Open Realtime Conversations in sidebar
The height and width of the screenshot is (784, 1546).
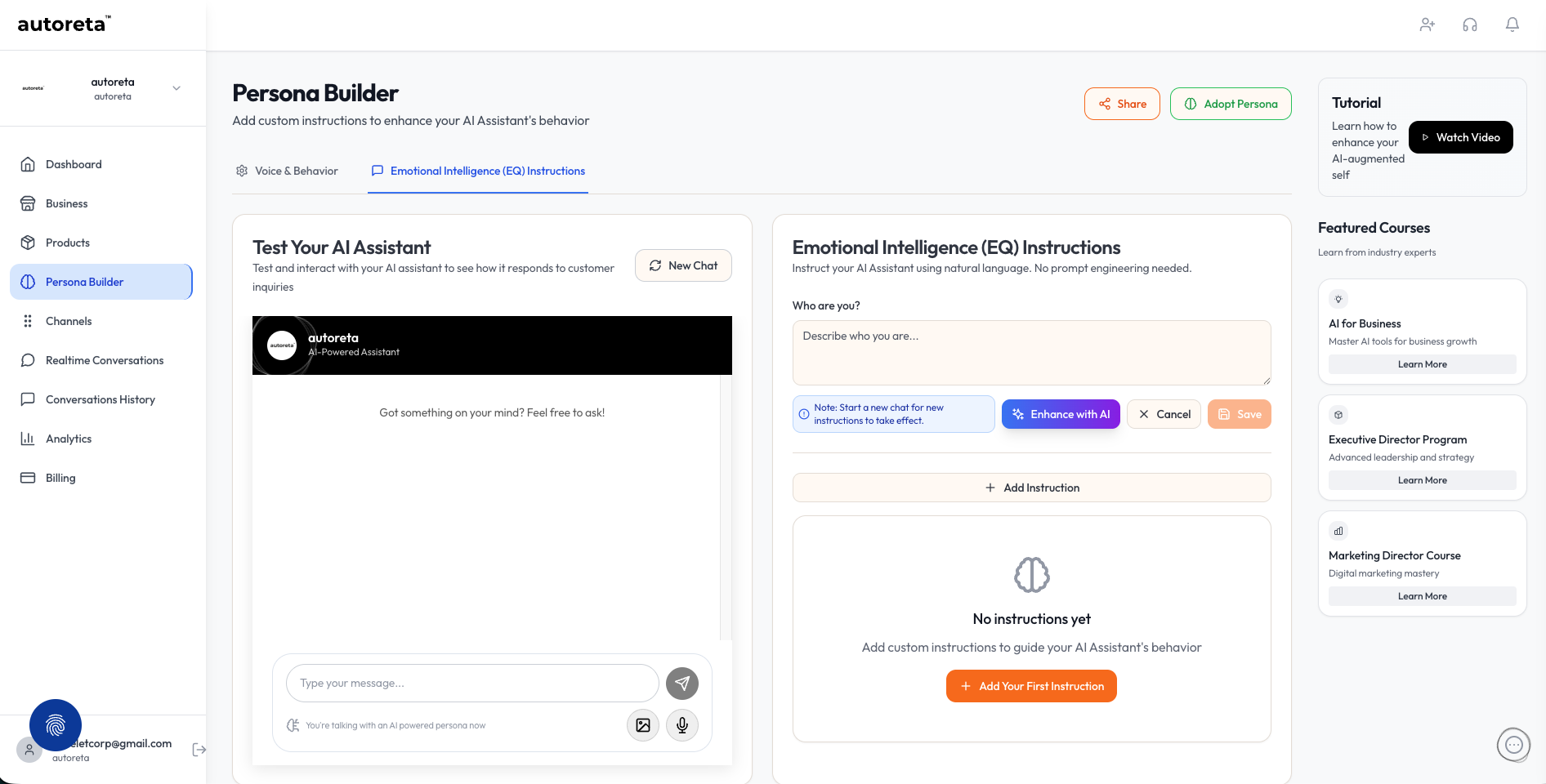(x=105, y=360)
